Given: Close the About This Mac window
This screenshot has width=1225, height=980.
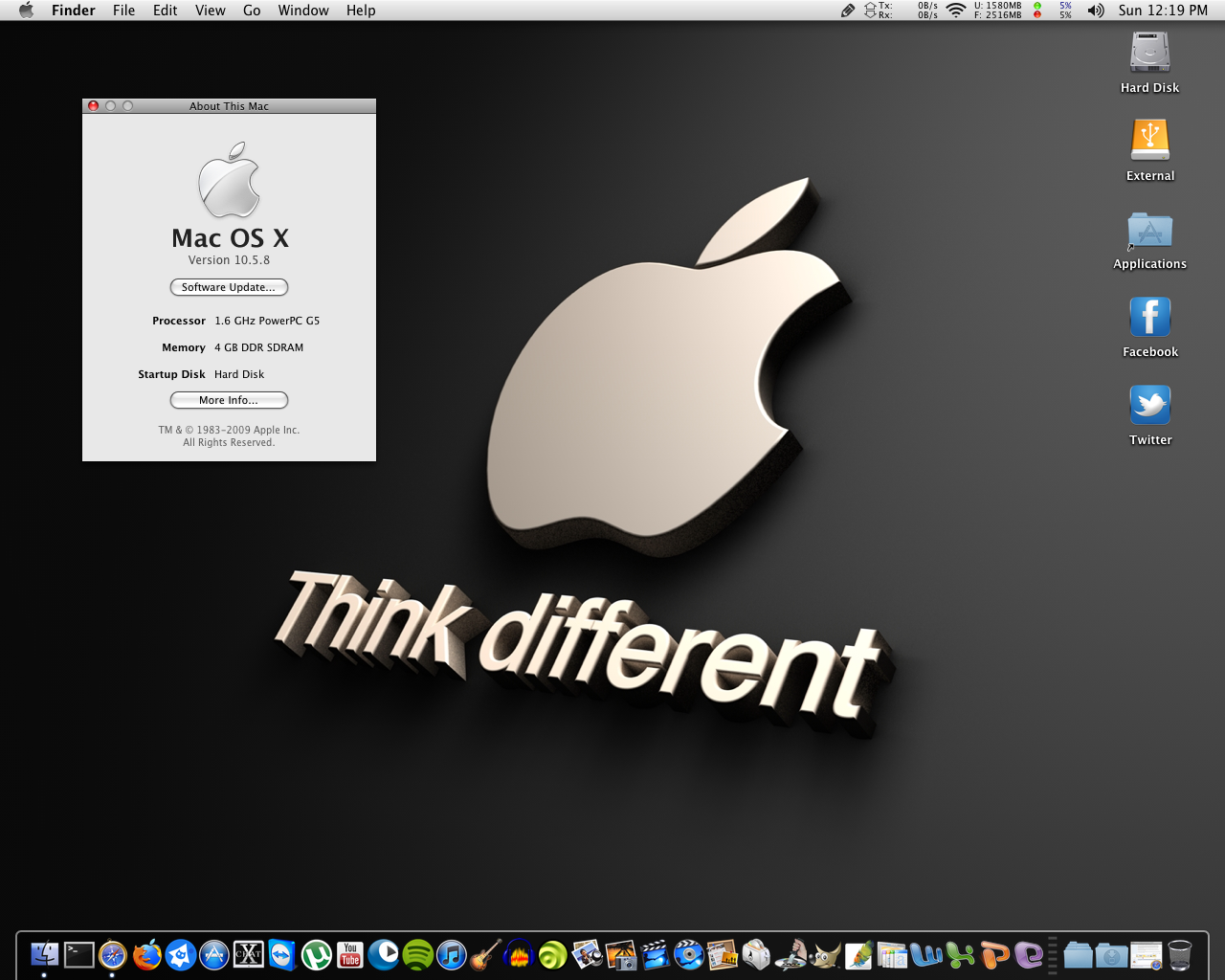Looking at the screenshot, I should point(93,106).
